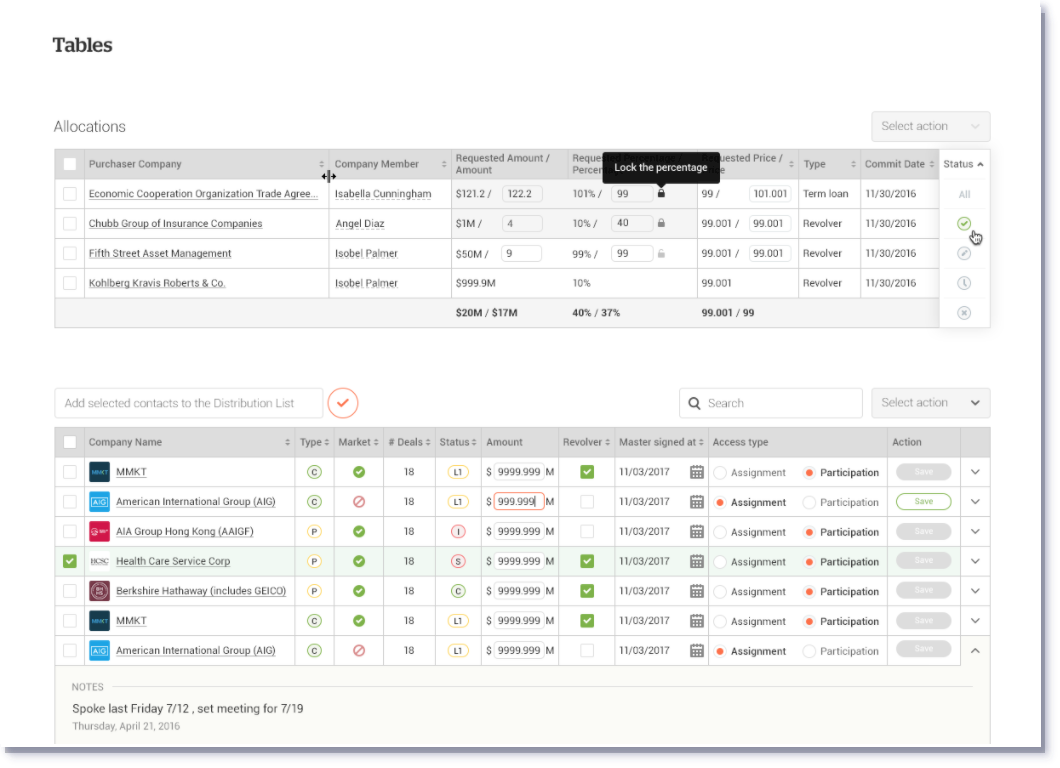
Task: Collapse the notes of the last AIG row
Action: tap(975, 650)
